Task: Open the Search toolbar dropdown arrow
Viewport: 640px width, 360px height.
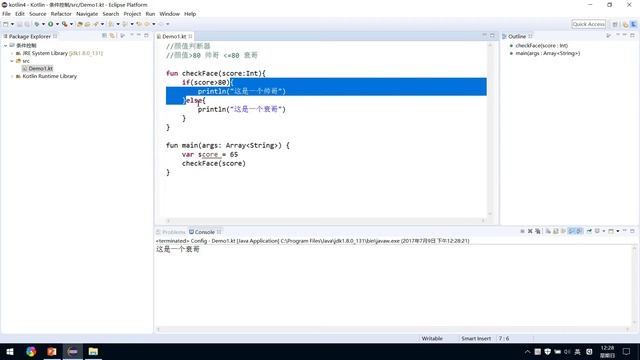Action: pos(102,24)
